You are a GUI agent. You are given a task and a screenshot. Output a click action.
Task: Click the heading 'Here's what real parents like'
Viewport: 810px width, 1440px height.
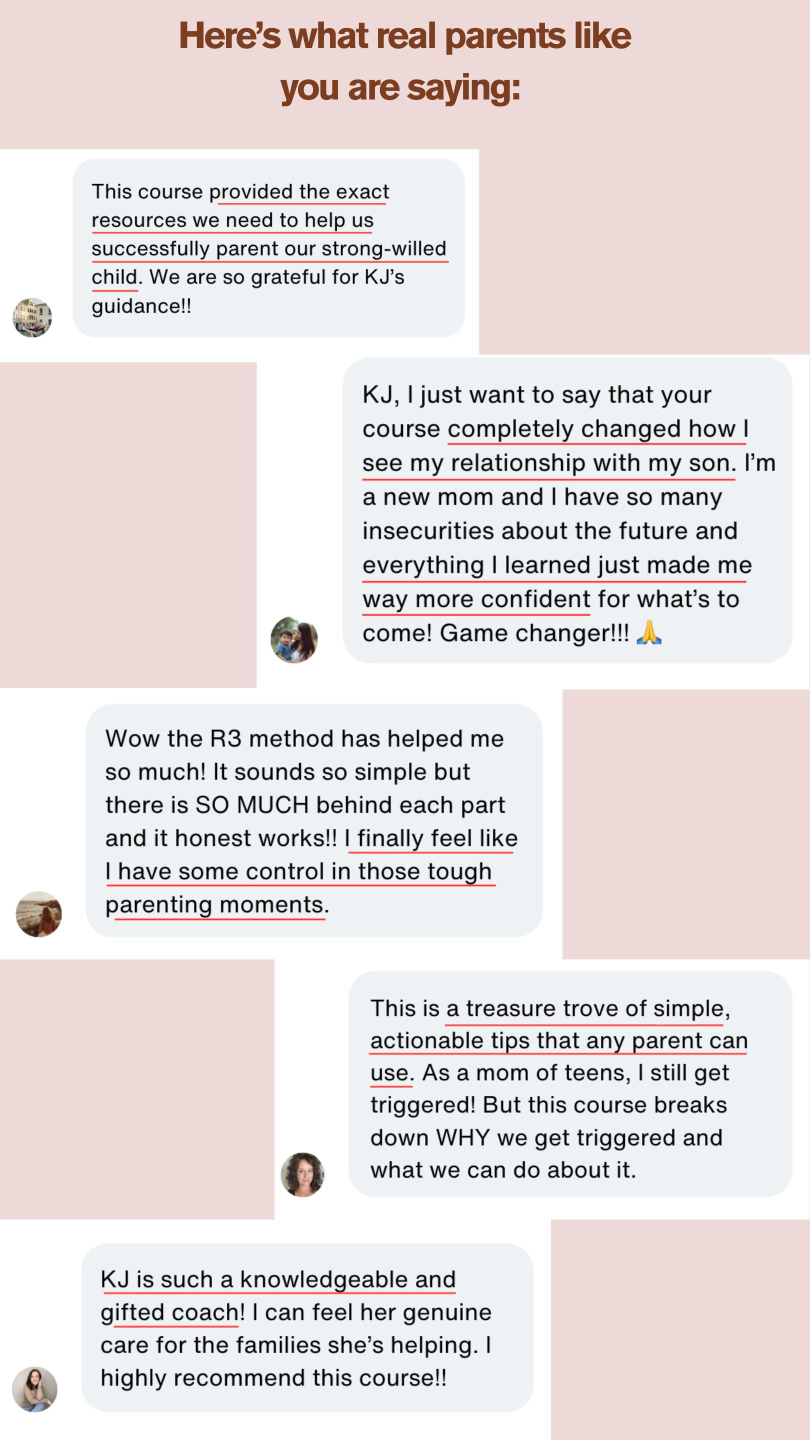pos(405,37)
